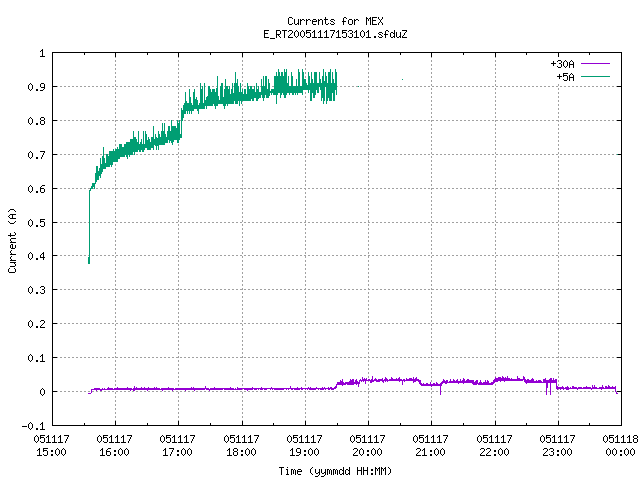Click the x-axis label 'Time (yymmdd HH:MM)'
The image size is (640, 480).
click(335, 471)
